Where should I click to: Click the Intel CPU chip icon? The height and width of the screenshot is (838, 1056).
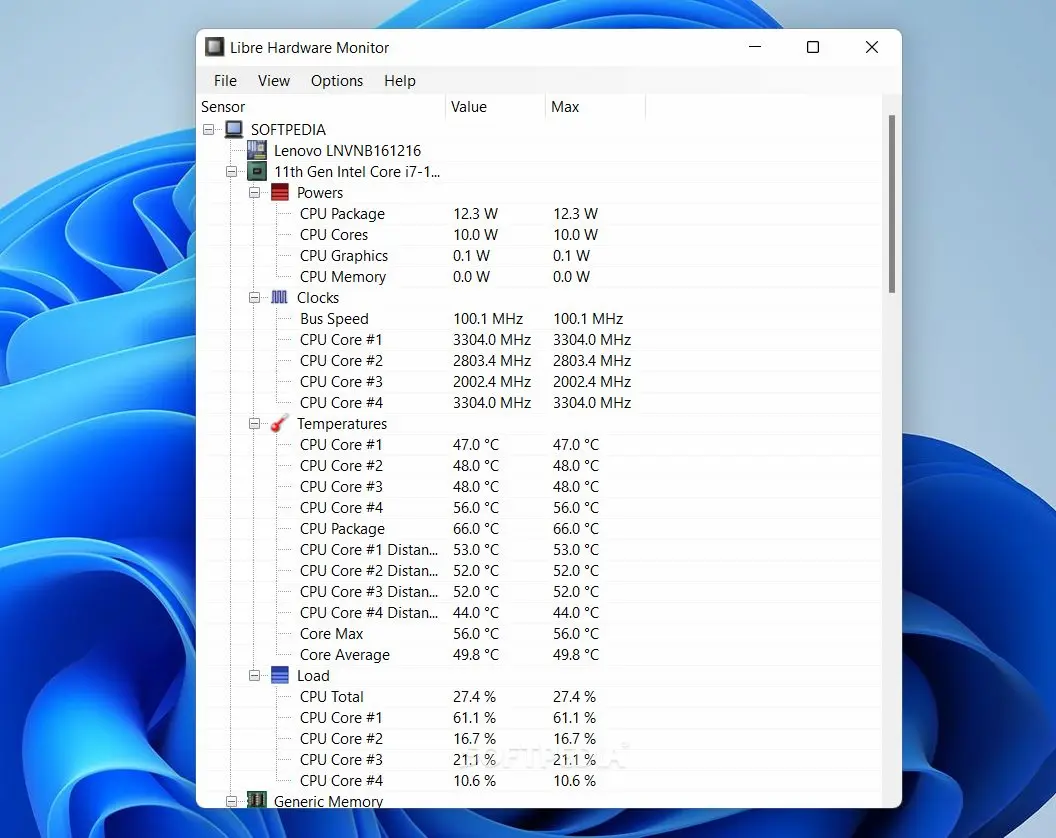[257, 171]
